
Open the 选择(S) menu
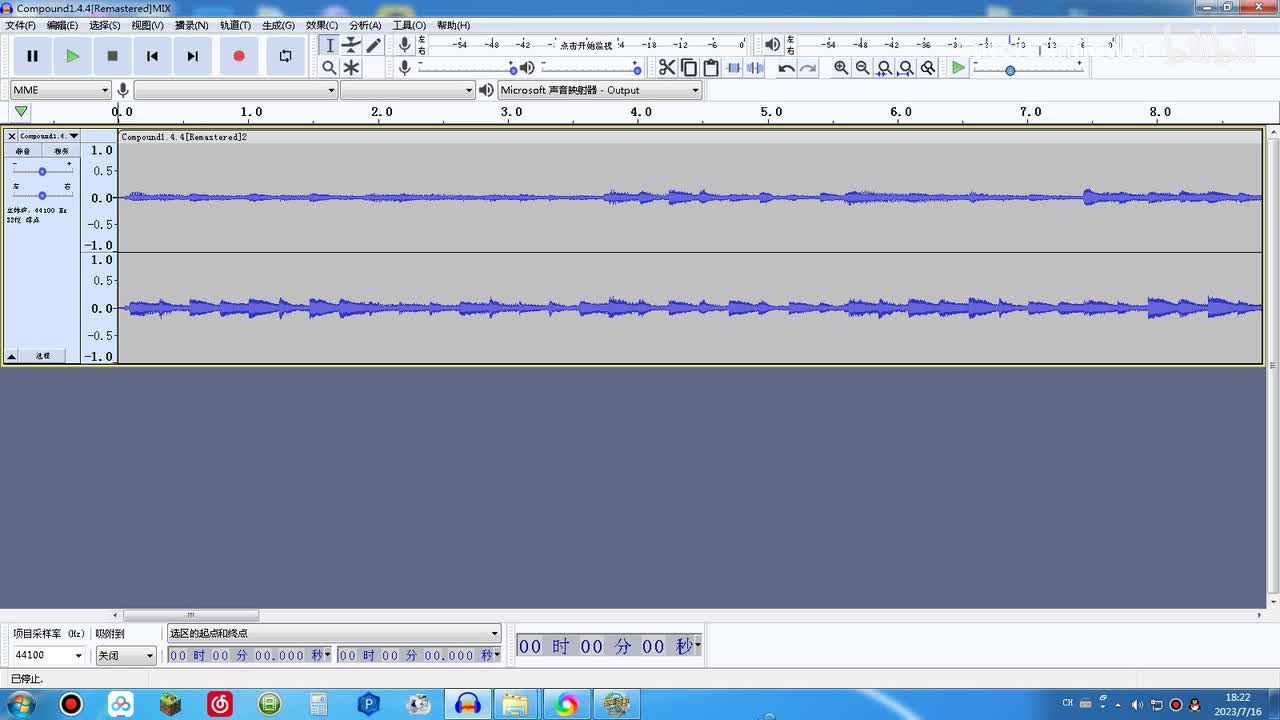104,25
